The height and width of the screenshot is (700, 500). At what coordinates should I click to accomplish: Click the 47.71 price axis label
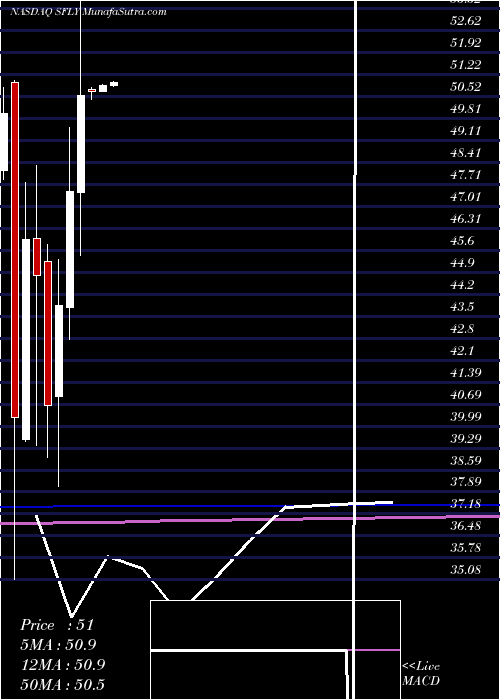click(x=466, y=175)
